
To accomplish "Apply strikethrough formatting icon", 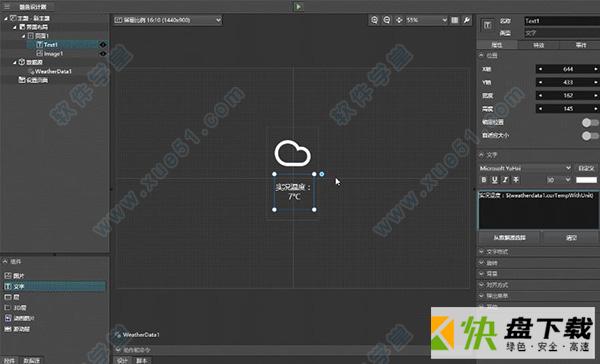I will (x=516, y=180).
